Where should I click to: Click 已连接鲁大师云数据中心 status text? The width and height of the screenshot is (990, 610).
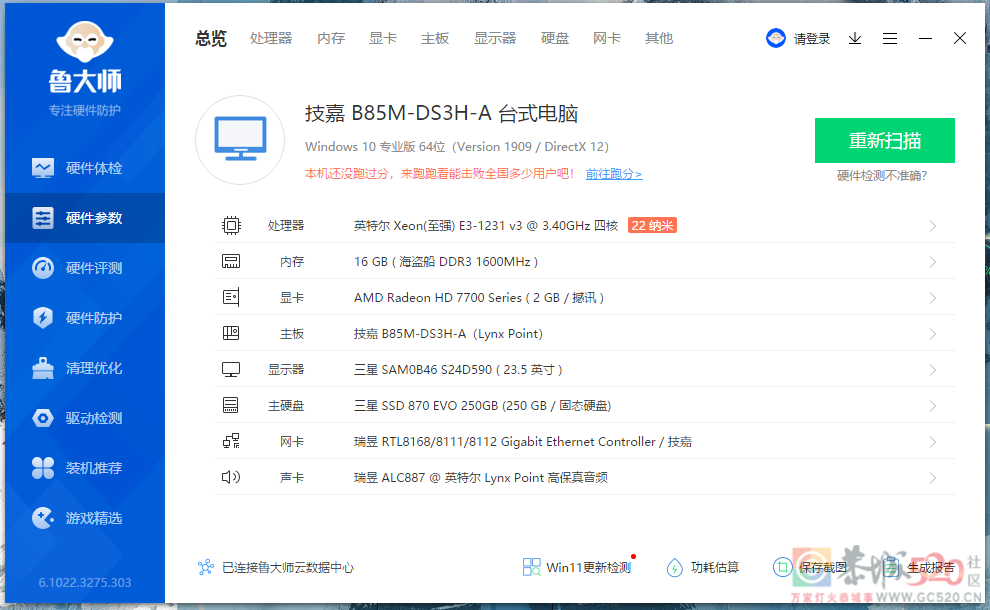[288, 567]
